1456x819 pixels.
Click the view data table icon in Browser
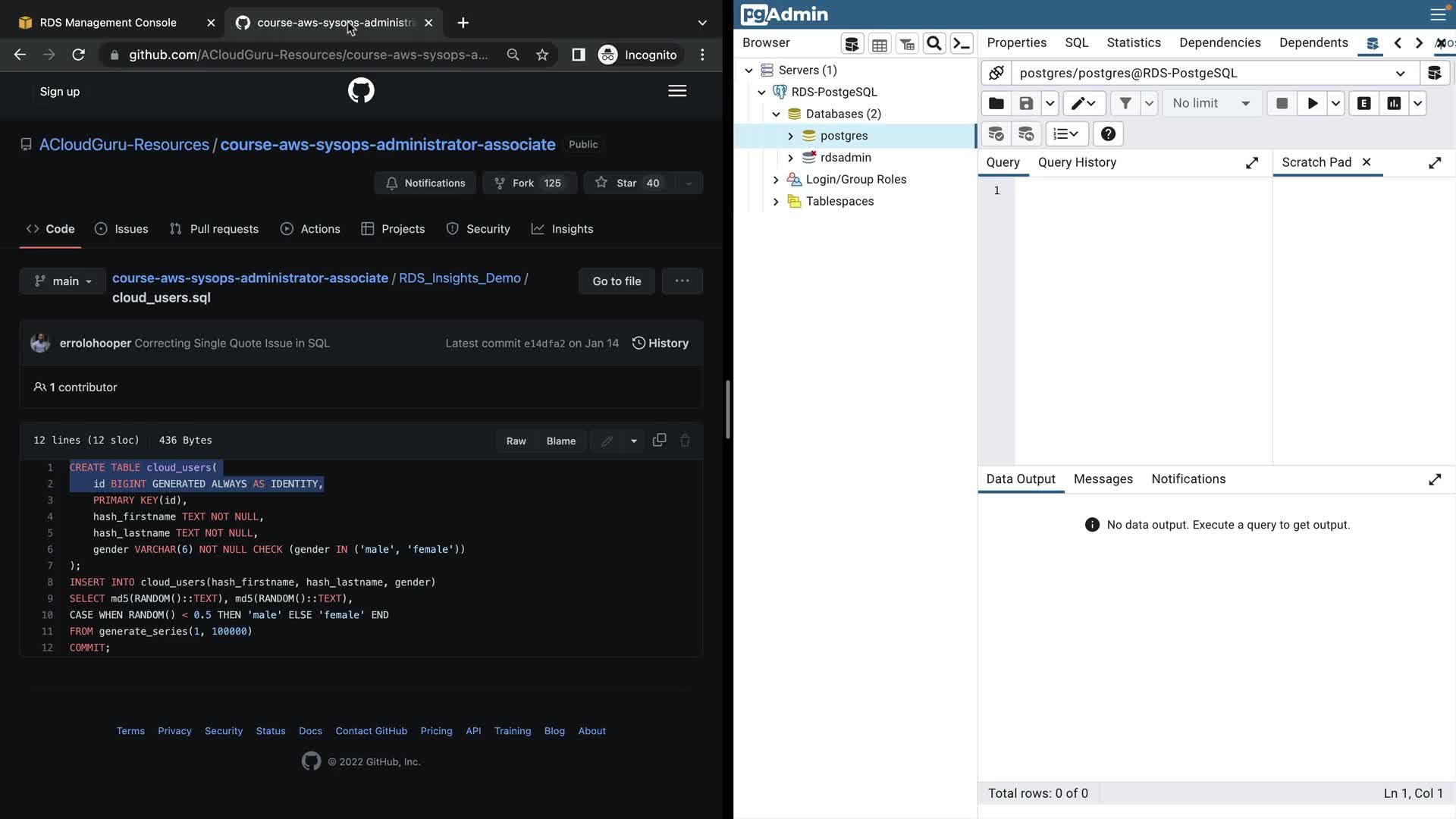(x=880, y=44)
